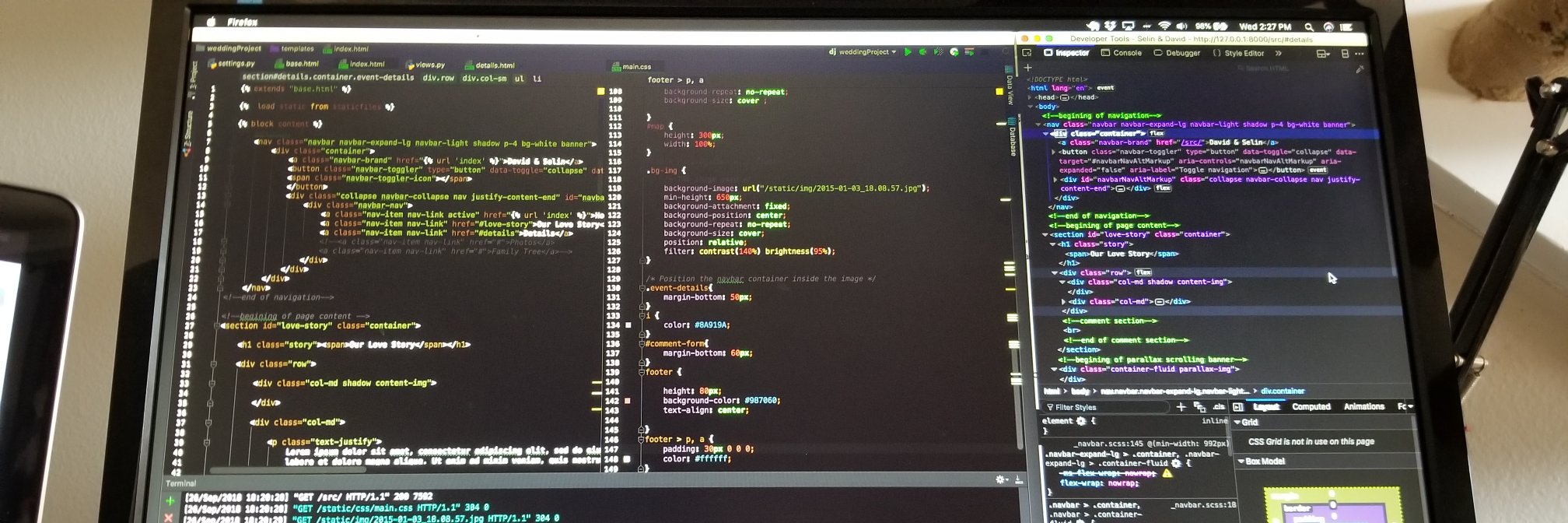This screenshot has height=523, width=1568.
Task: Open the DevTools three-dot options menu
Action: (x=1359, y=54)
